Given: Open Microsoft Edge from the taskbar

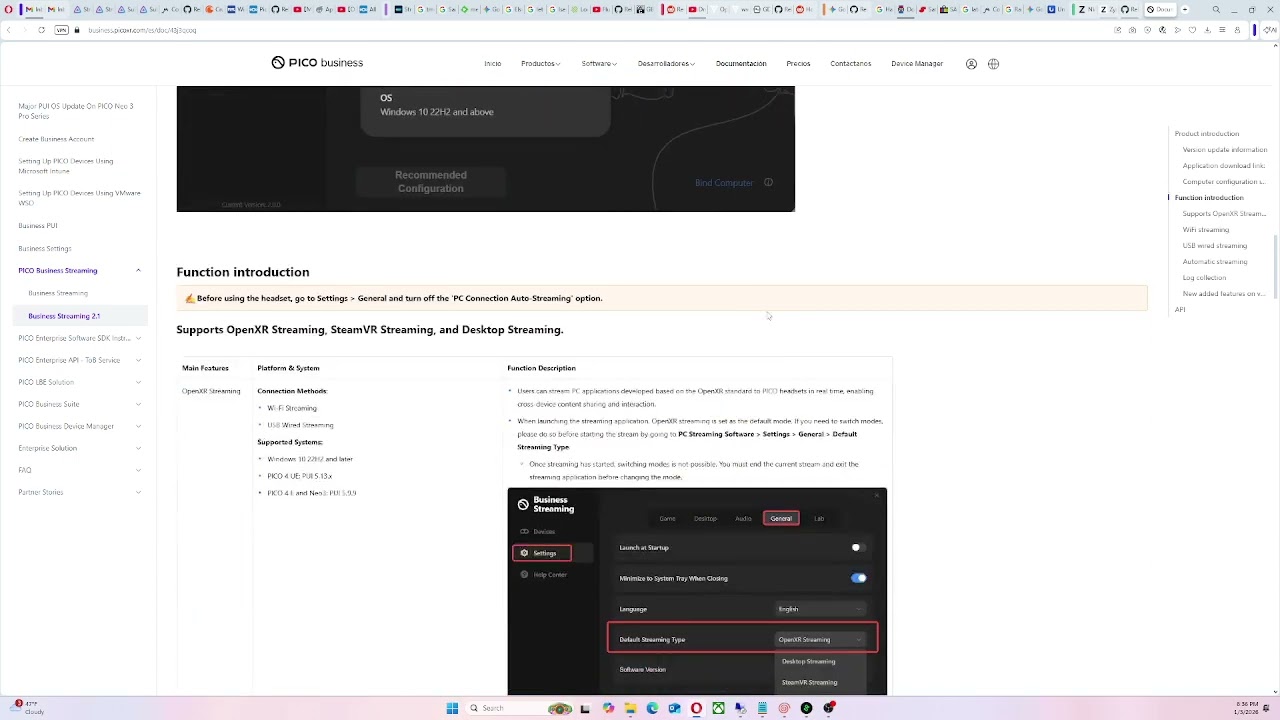Looking at the screenshot, I should pos(652,708).
